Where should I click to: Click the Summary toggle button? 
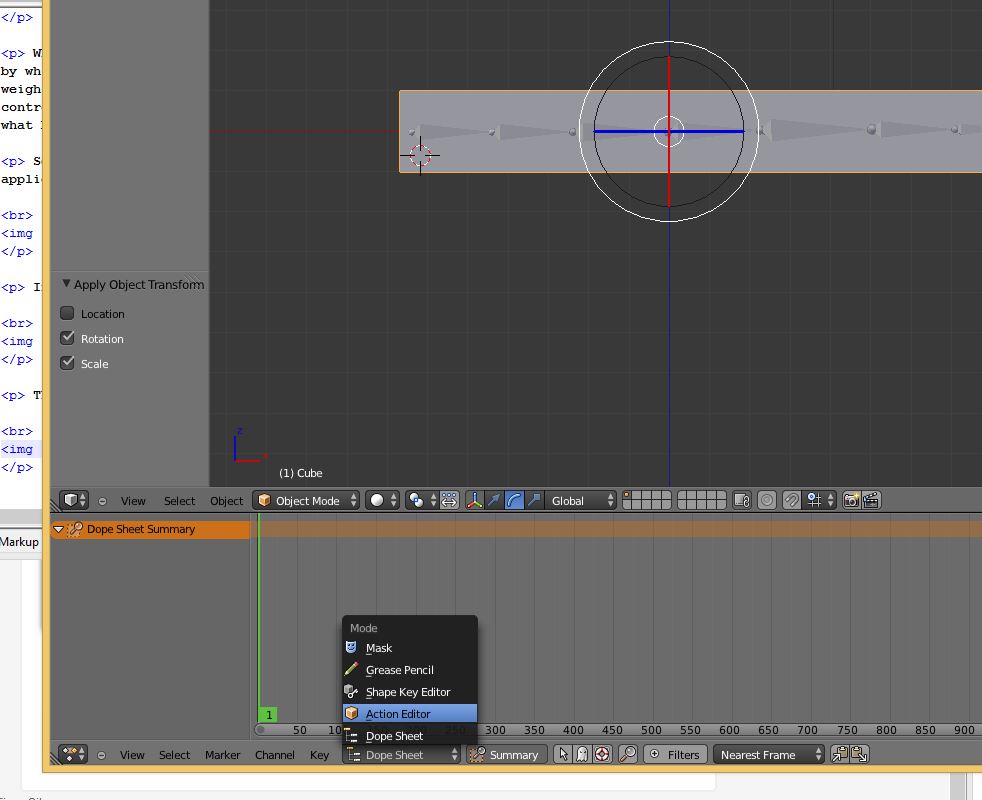click(x=506, y=755)
